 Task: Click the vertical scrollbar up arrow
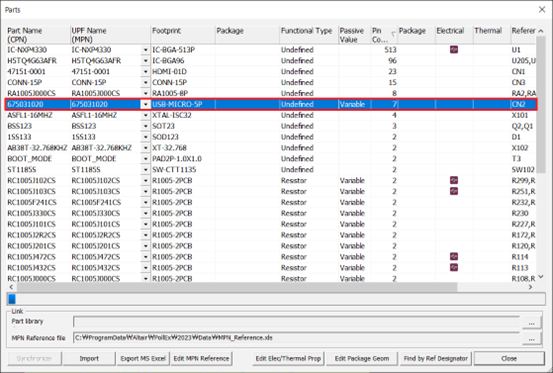(x=541, y=31)
